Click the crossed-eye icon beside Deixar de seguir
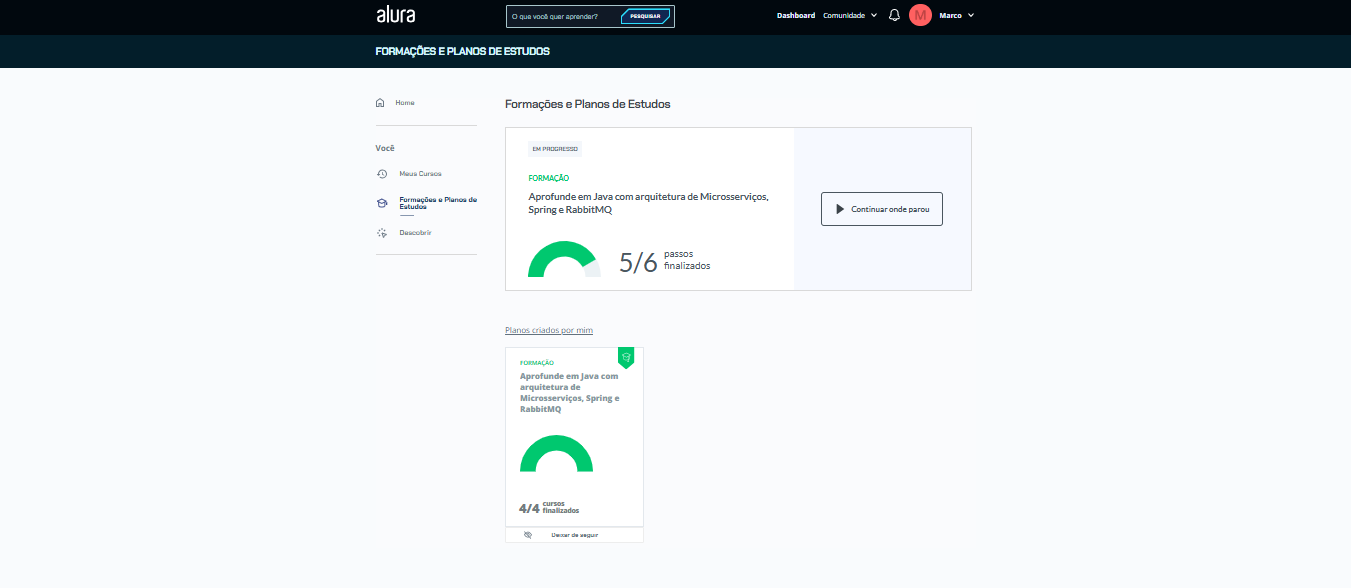Image resolution: width=1351 pixels, height=588 pixels. pyautogui.click(x=529, y=535)
